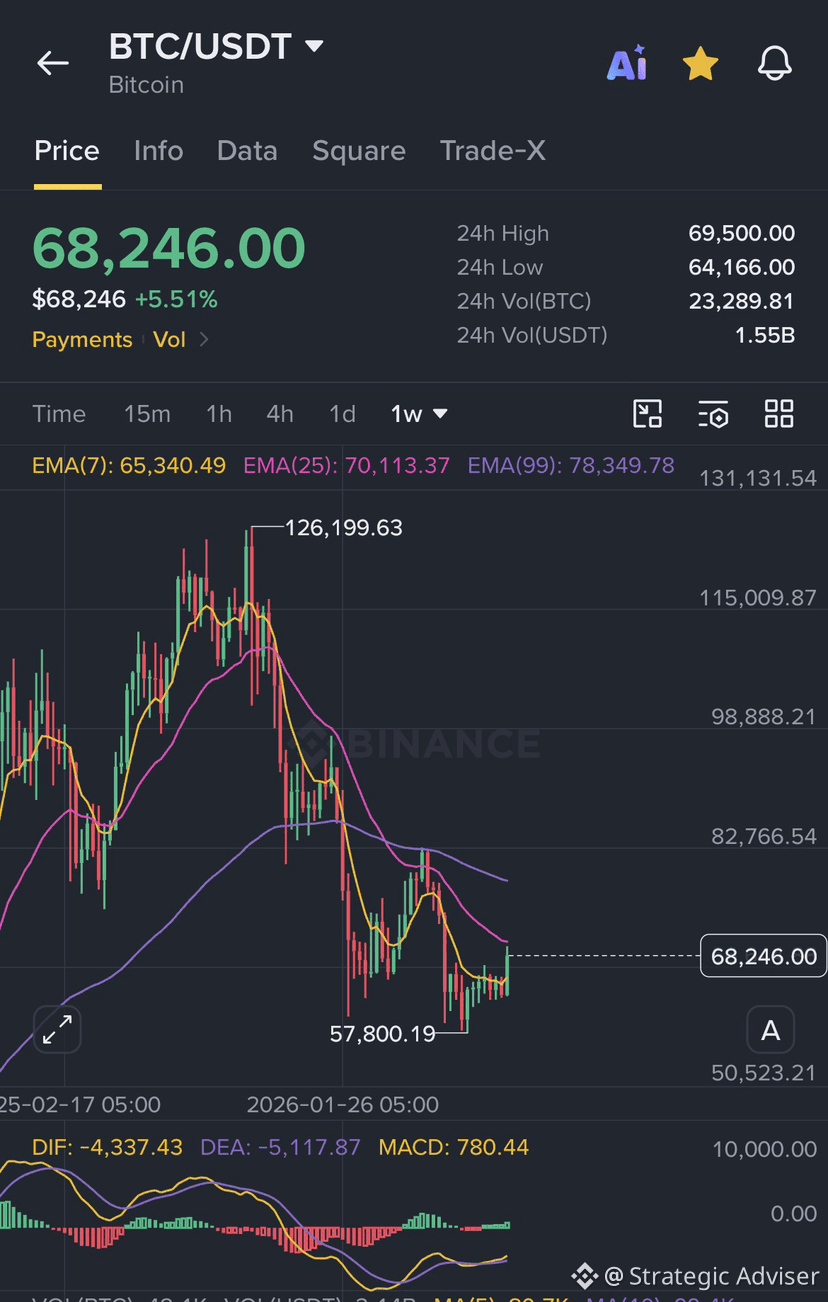
Task: Choose the 1h interval
Action: point(219,414)
